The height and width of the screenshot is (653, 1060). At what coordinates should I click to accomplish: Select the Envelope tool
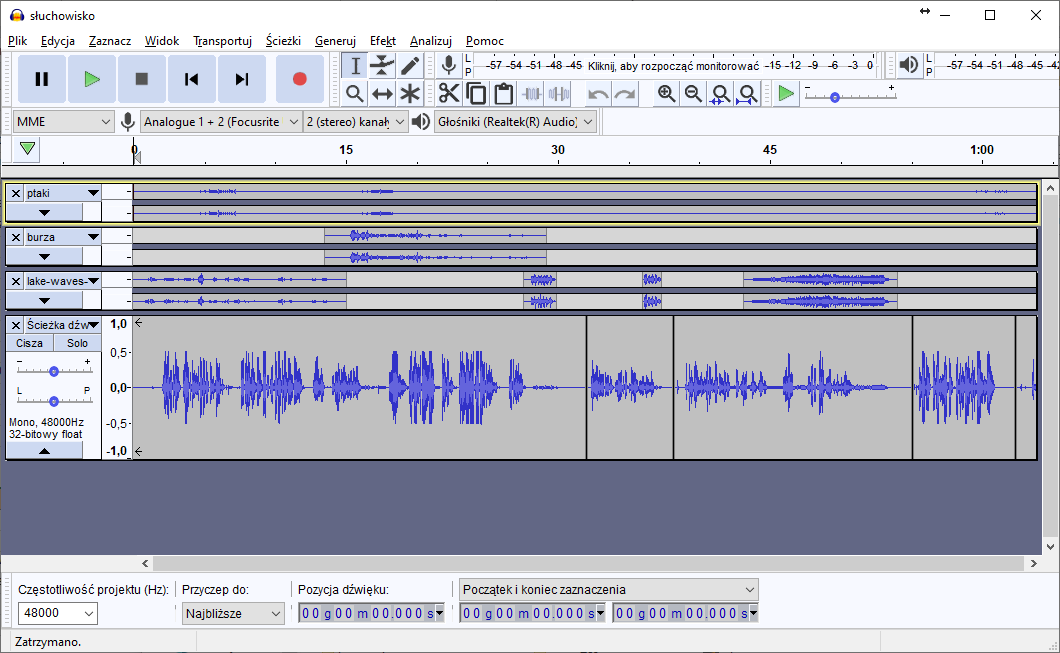(x=382, y=66)
